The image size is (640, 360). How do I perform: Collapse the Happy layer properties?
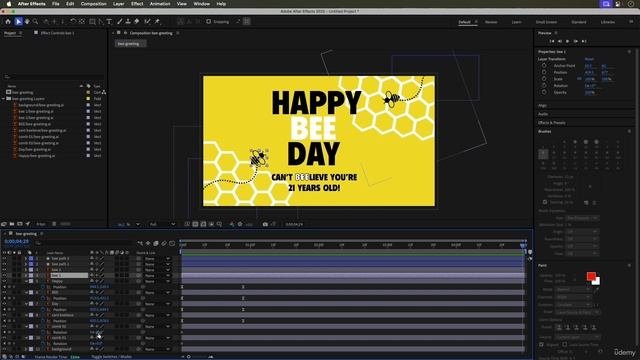pyautogui.click(x=26, y=281)
